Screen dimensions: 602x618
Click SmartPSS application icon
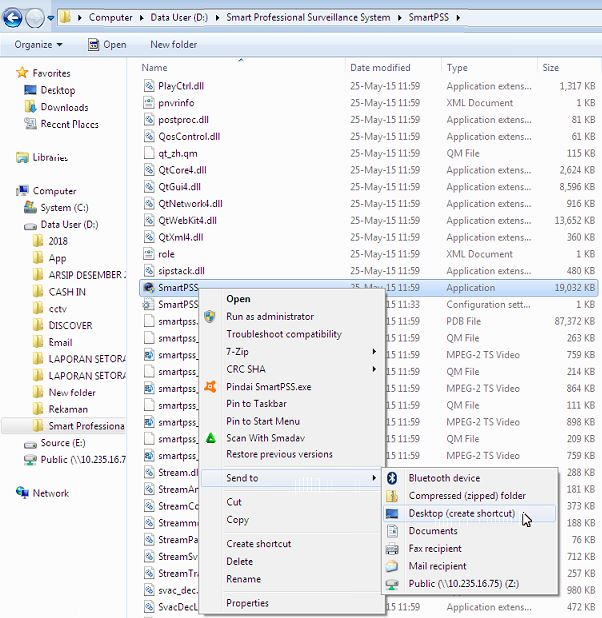[149, 288]
